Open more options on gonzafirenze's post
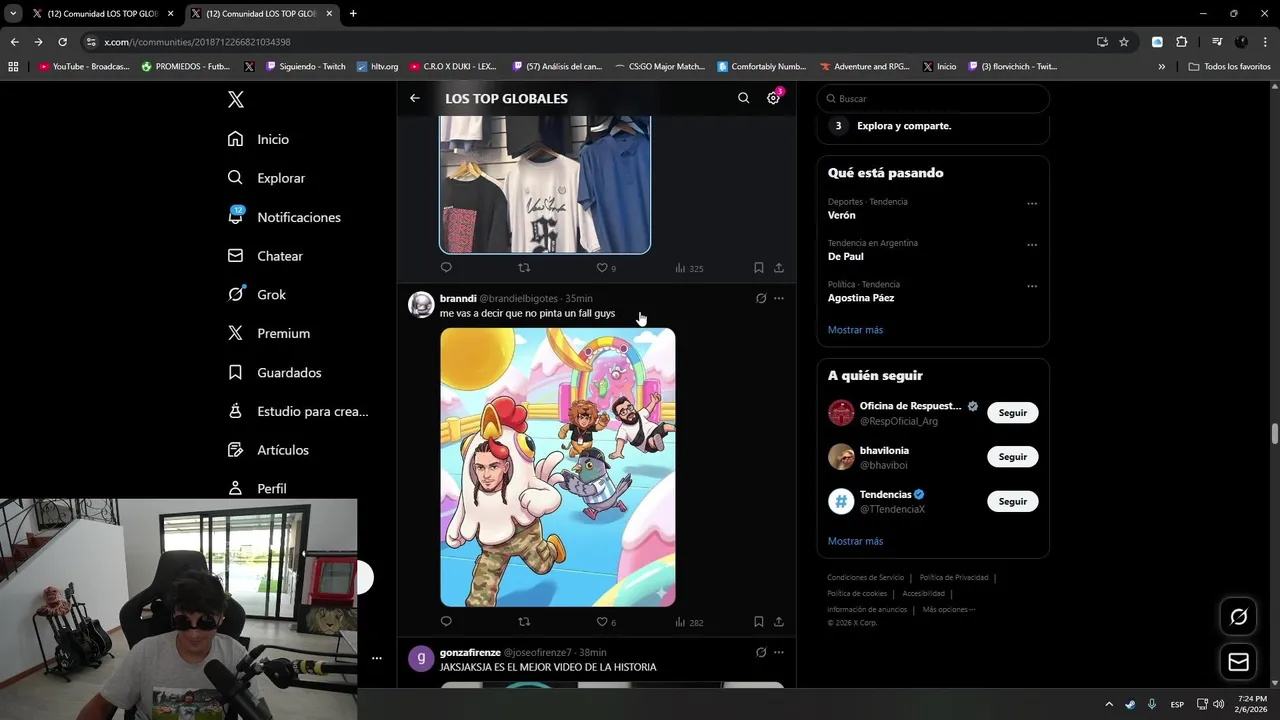Screen dimensions: 1280x720 (x=779, y=652)
